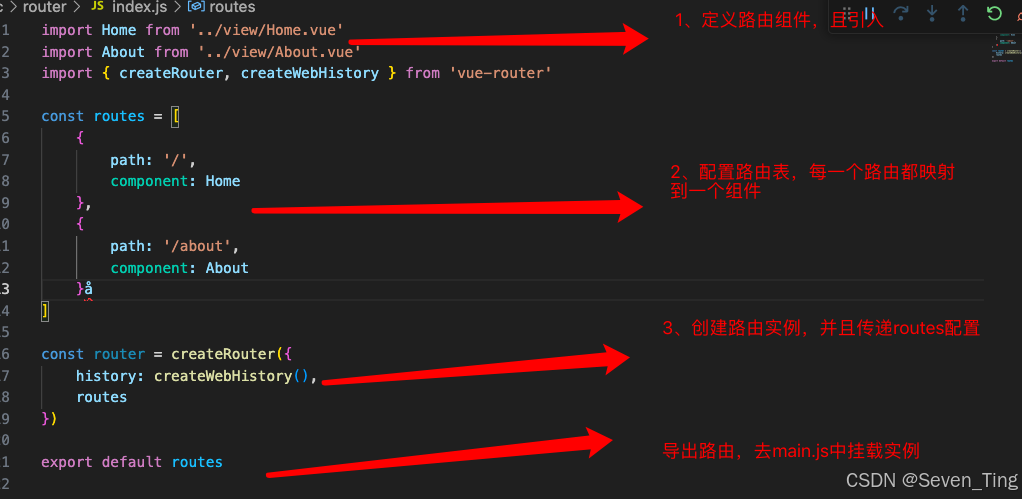Click the Step Out arrow icon
This screenshot has height=499, width=1022.
pyautogui.click(x=963, y=14)
